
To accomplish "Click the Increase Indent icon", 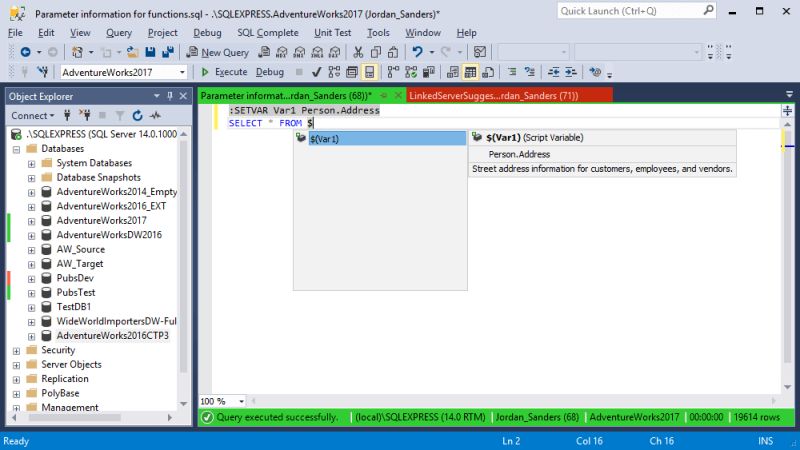I will pos(571,72).
